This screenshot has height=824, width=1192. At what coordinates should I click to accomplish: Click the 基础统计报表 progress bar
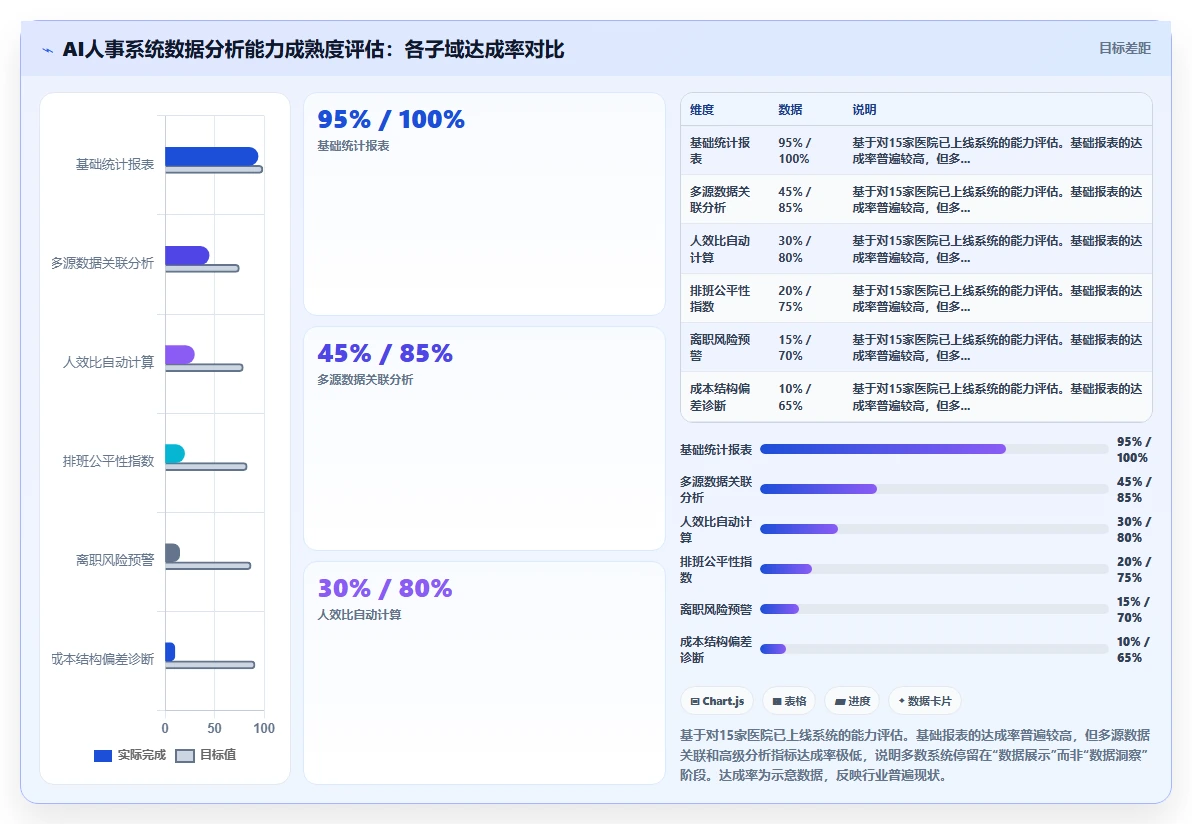pyautogui.click(x=934, y=449)
